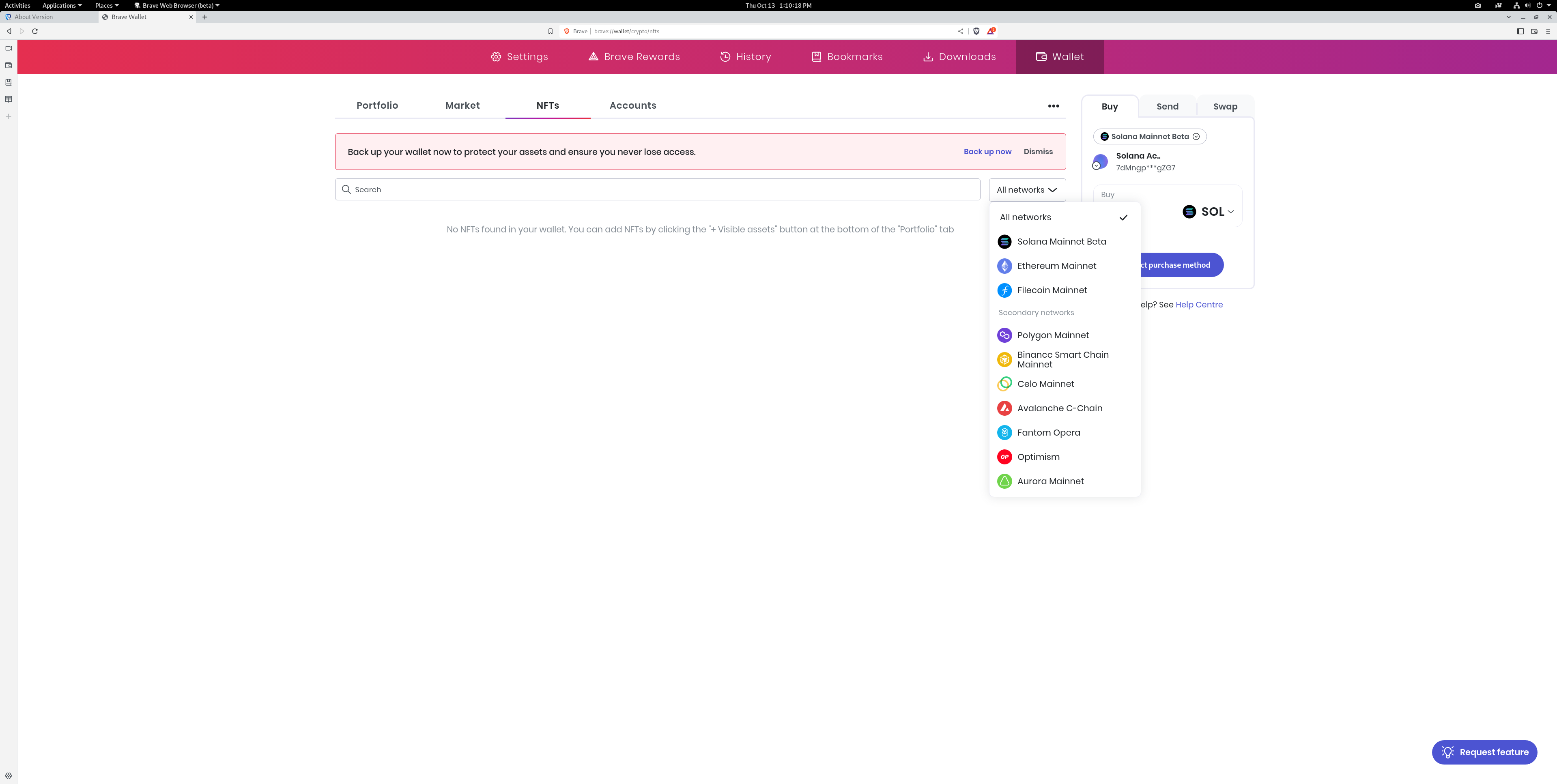Select Ethereum Mainnet from the network list

coord(1056,265)
